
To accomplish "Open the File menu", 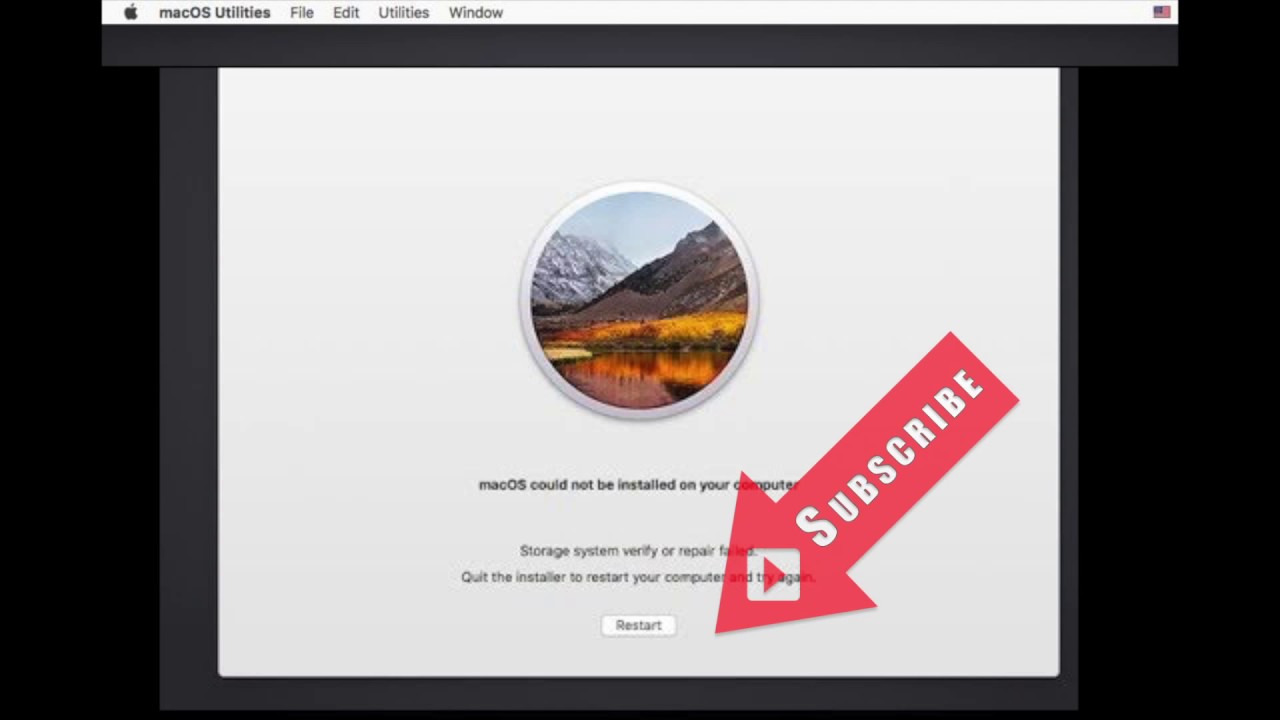I will [301, 12].
